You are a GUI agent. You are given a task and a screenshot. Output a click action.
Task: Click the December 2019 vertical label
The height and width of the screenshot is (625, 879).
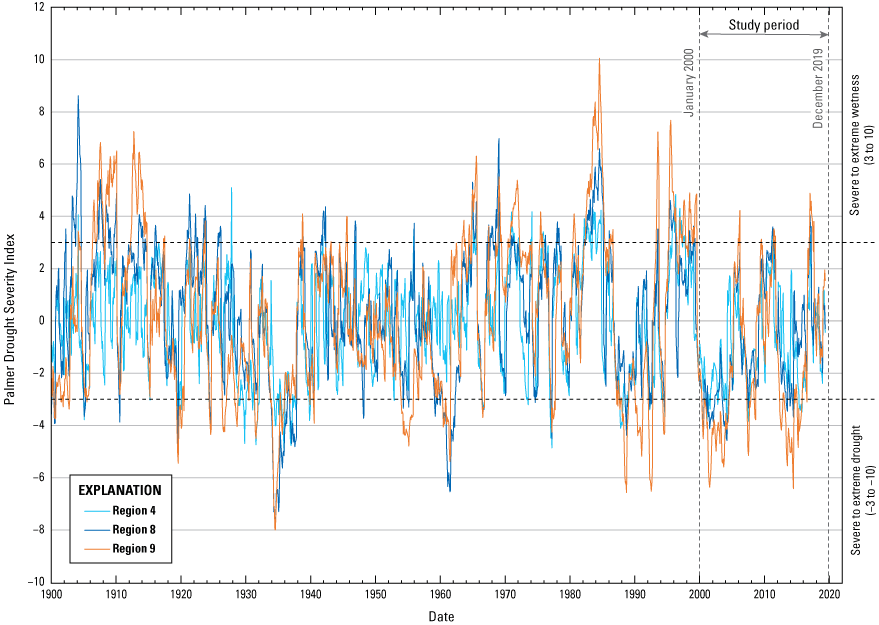click(819, 88)
